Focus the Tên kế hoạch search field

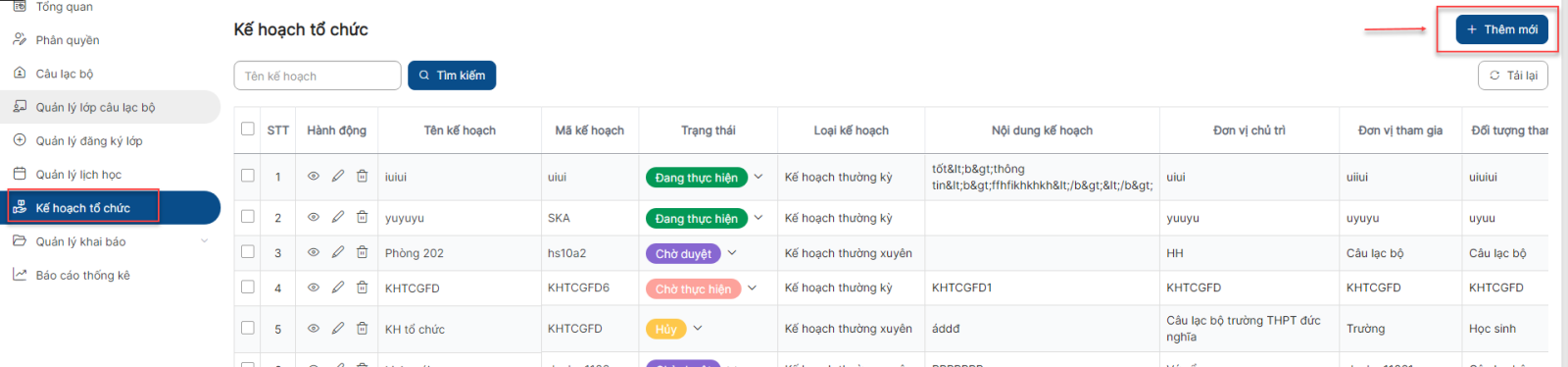pyautogui.click(x=318, y=76)
